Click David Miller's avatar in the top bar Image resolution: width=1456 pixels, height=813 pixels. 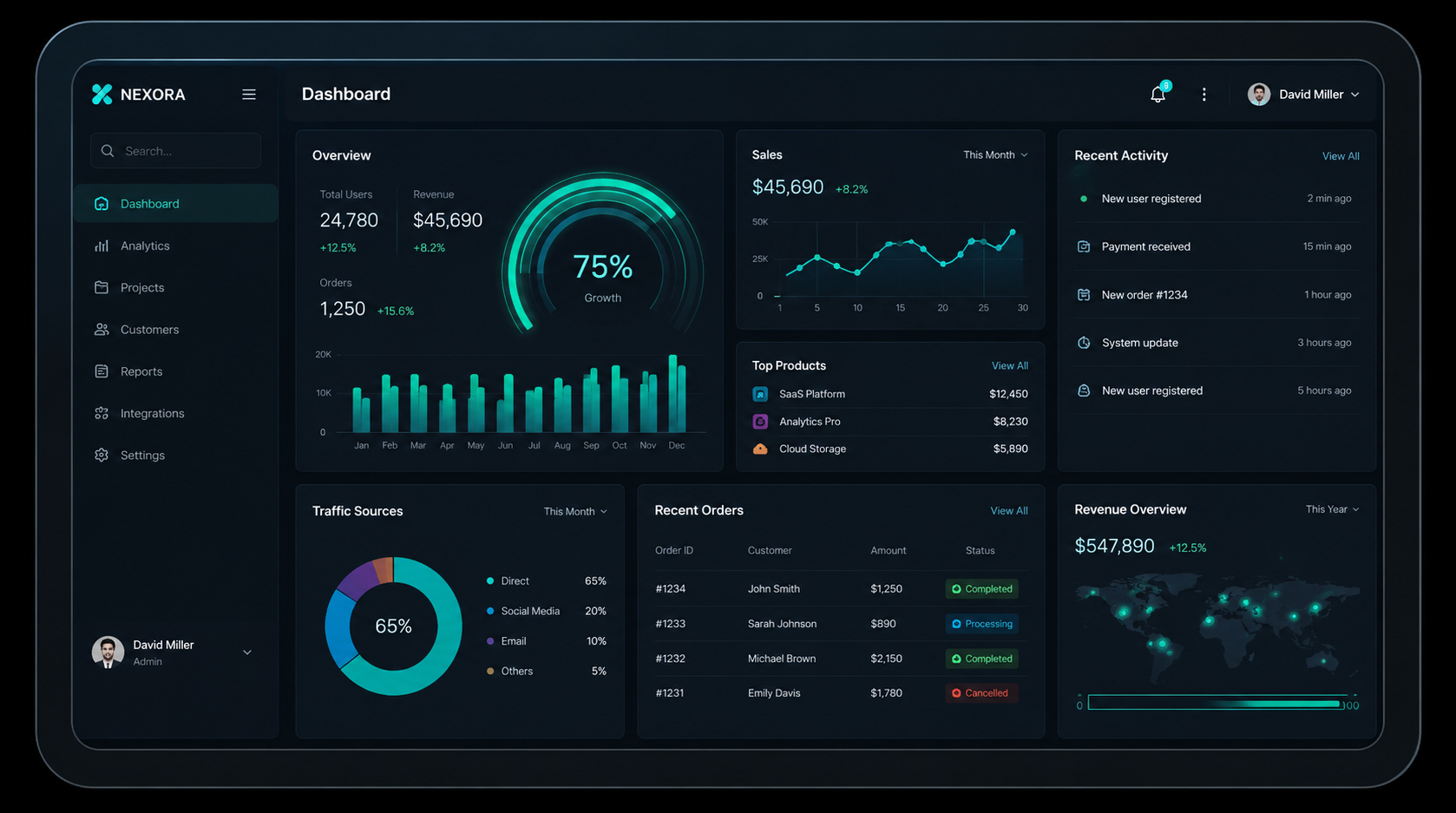1259,95
